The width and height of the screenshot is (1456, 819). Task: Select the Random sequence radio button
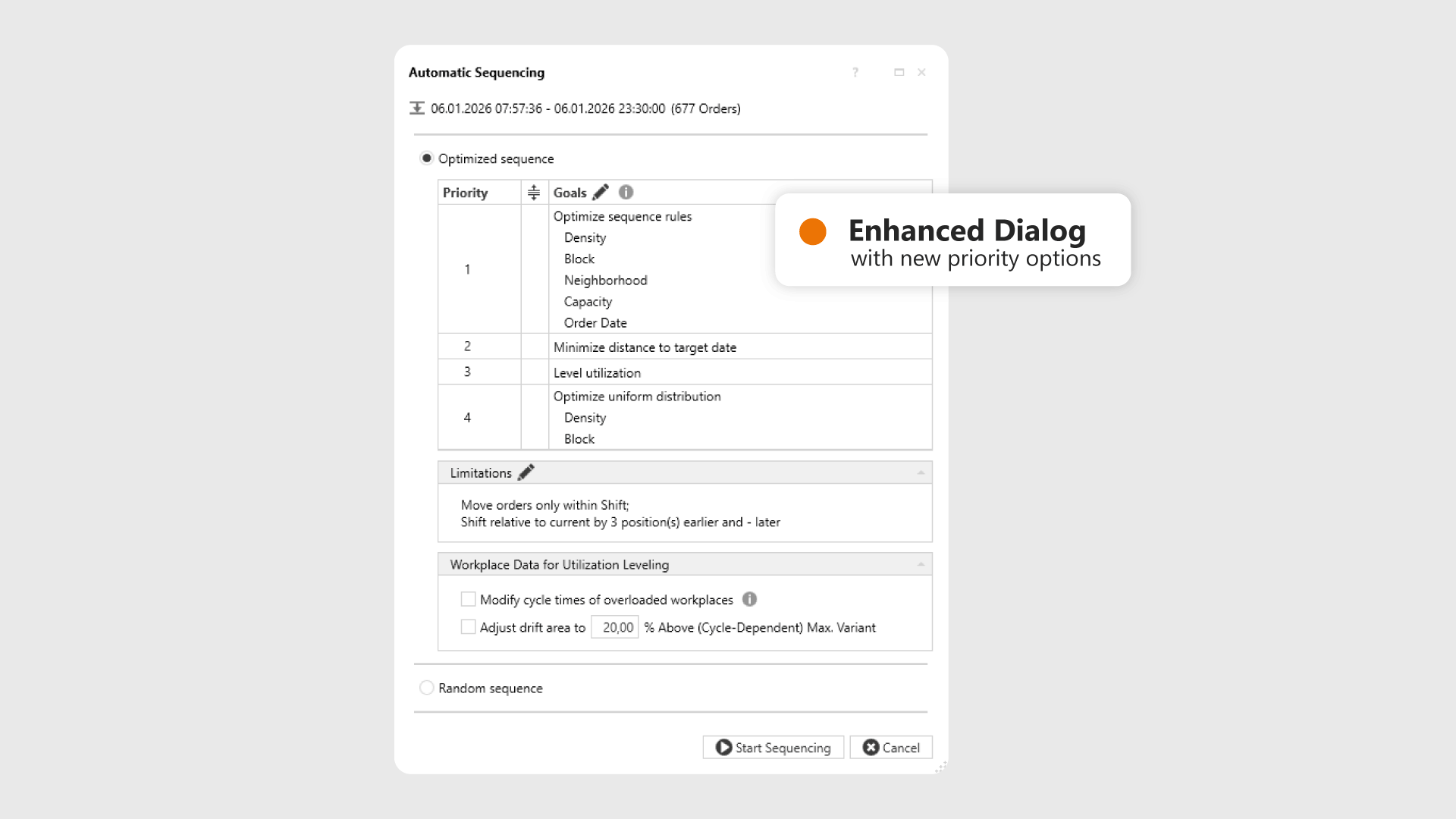pos(427,688)
